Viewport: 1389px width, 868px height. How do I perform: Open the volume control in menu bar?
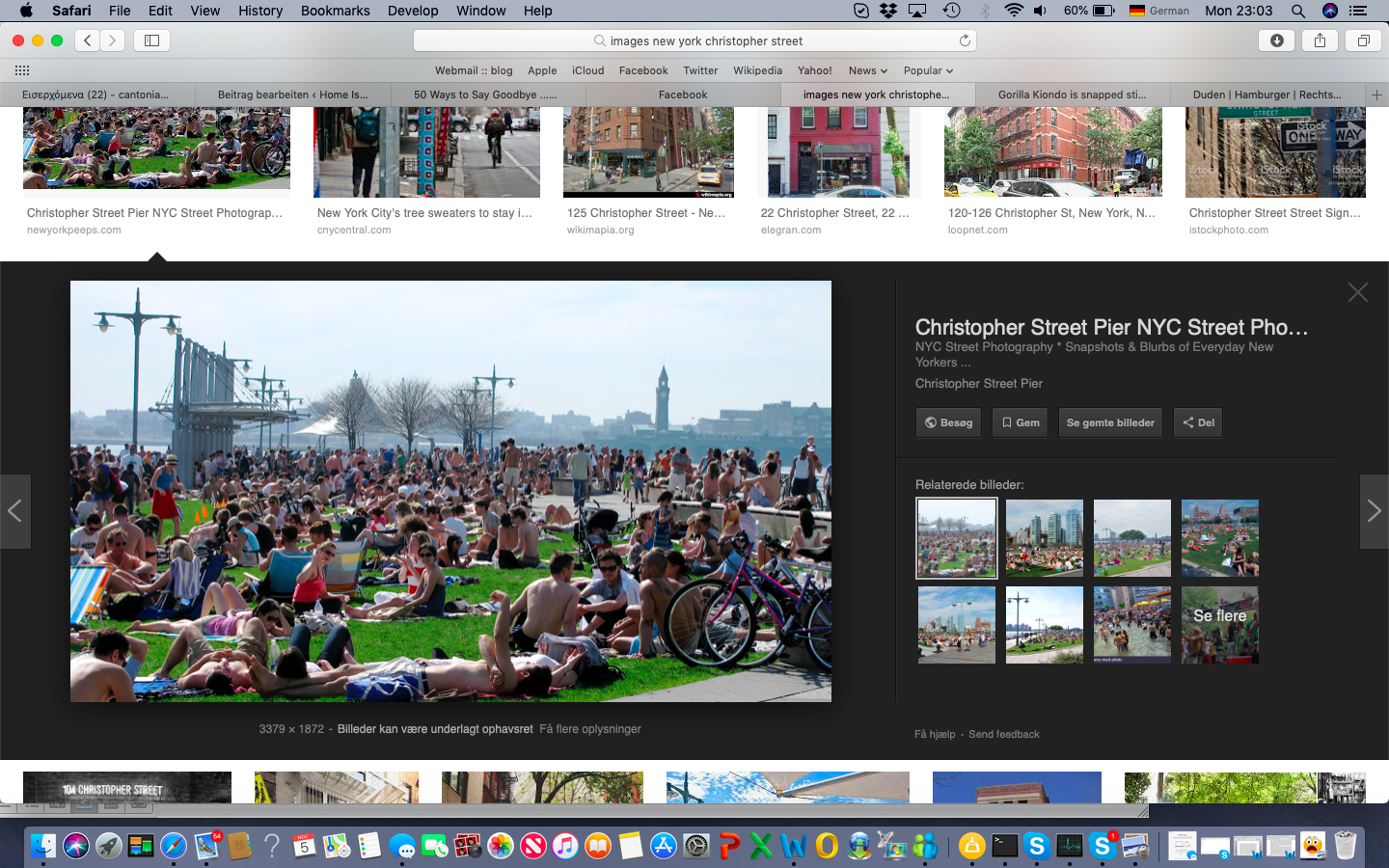(x=1040, y=11)
